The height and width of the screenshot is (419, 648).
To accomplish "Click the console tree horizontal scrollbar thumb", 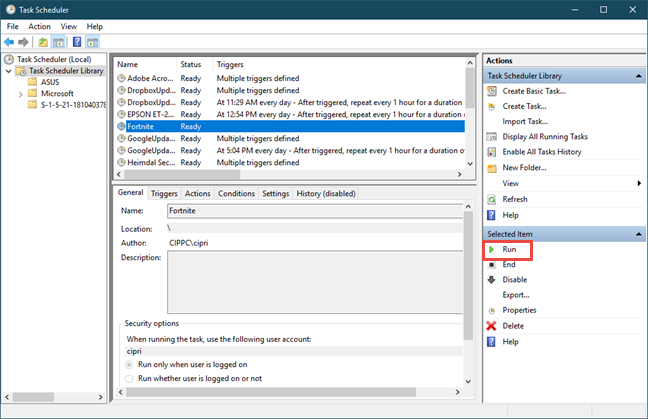I will click(x=33, y=397).
